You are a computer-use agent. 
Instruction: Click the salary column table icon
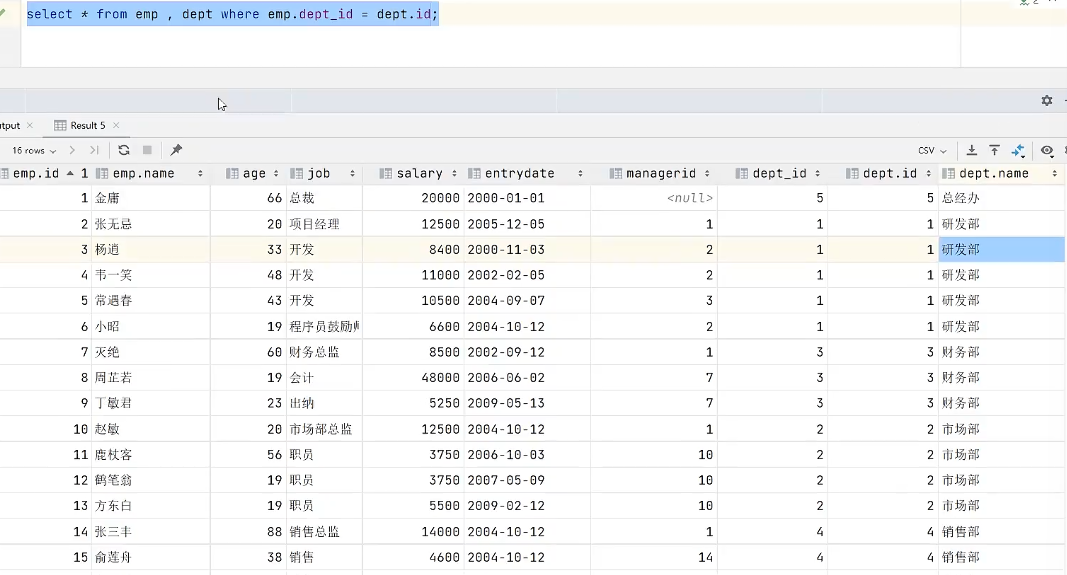386,174
